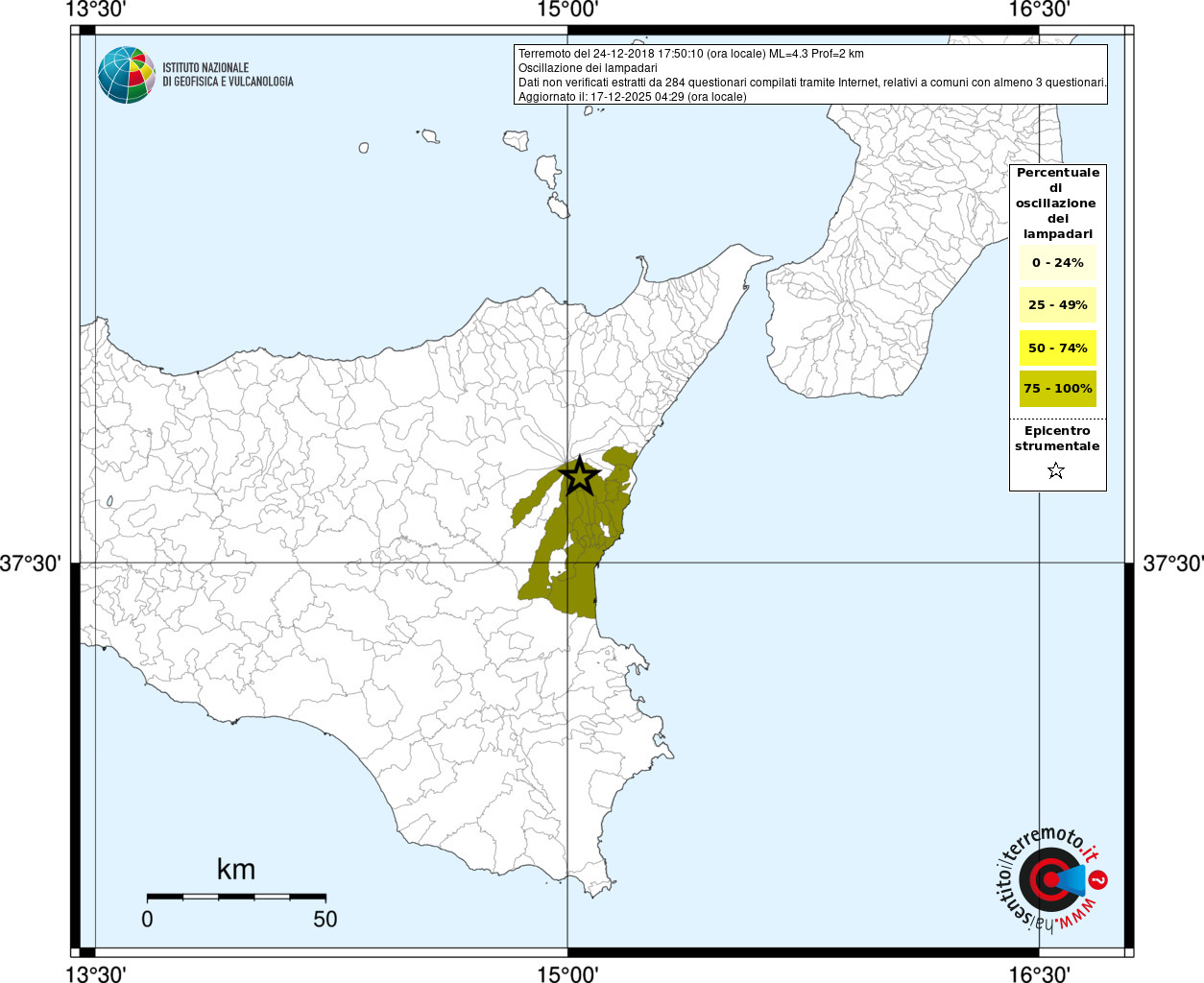Click the top 13°30' longitude label
The image size is (1204, 983).
click(x=95, y=10)
